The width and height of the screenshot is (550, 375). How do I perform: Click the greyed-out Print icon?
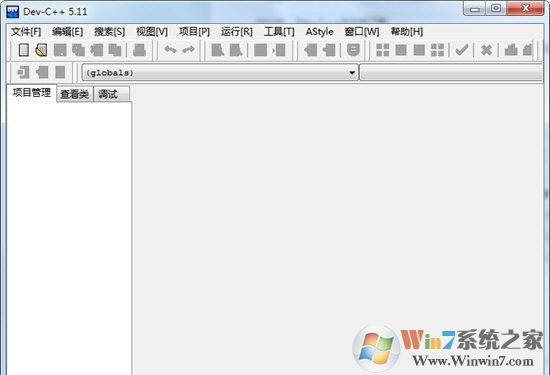139,50
